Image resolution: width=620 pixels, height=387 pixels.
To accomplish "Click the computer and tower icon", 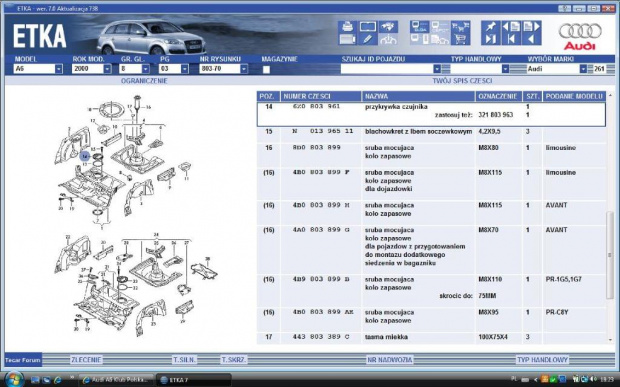I will pos(420,39).
